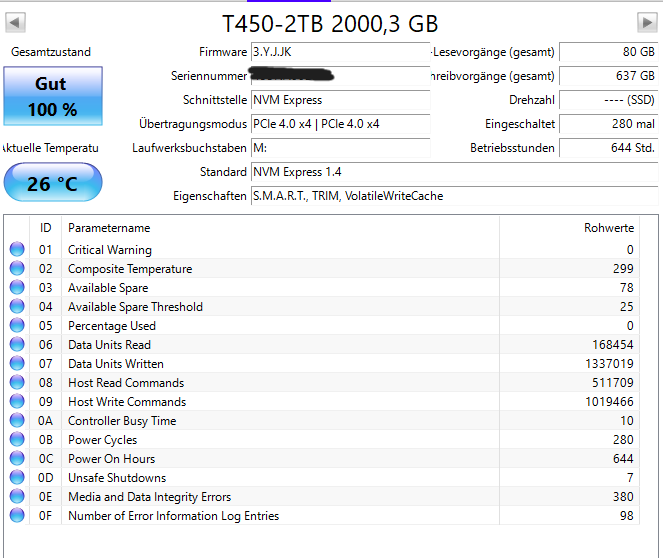Click the Schreibvorgänge value 637 GB

coord(608,76)
